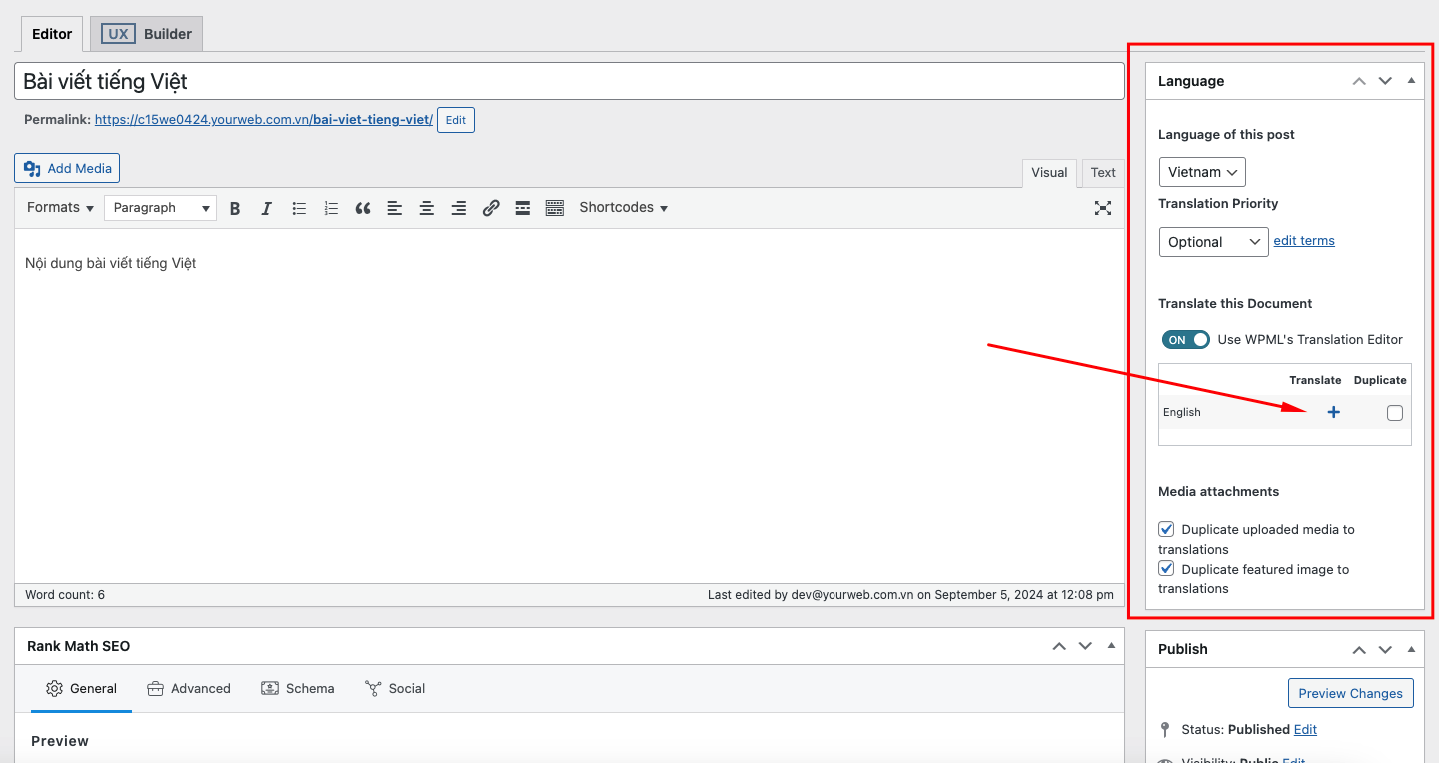Check the Duplicate box for English
Image resolution: width=1439 pixels, height=763 pixels.
pyautogui.click(x=1395, y=413)
